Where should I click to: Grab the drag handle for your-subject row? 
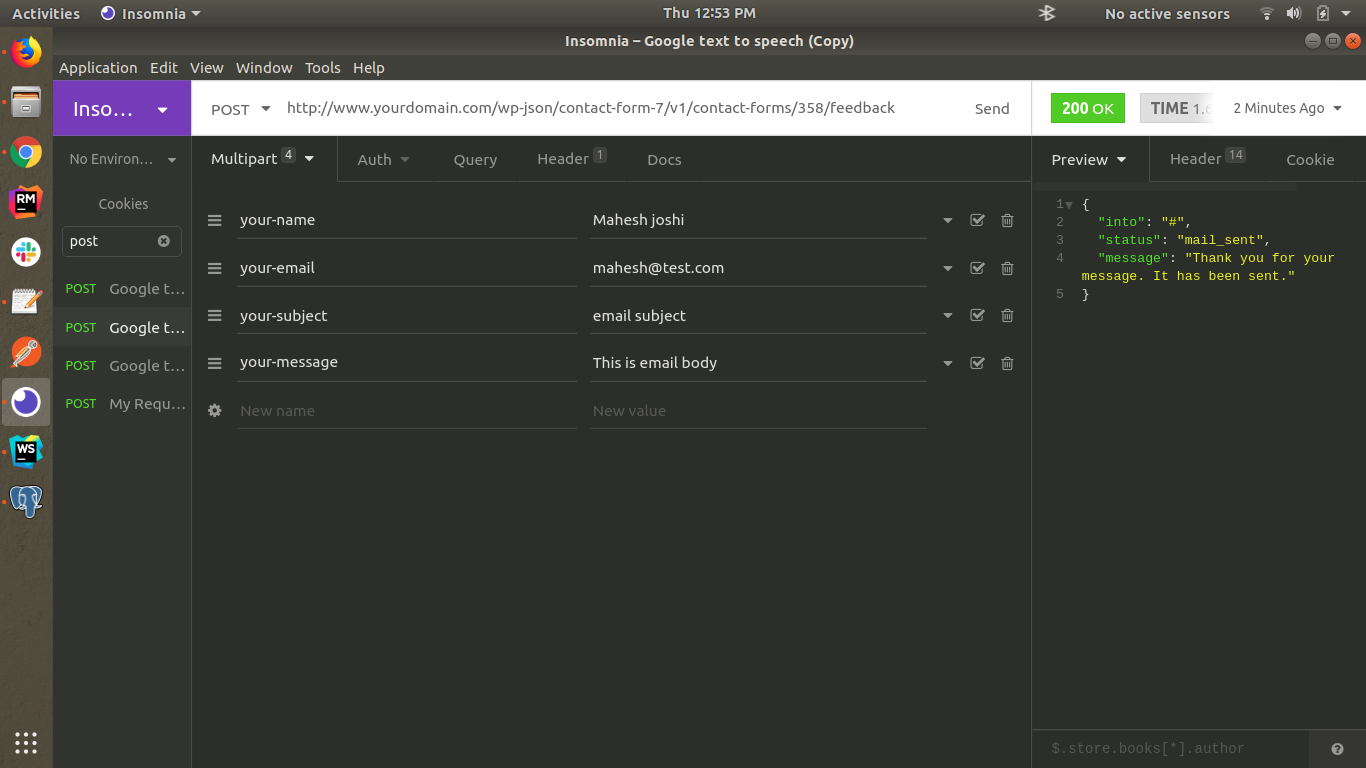pyautogui.click(x=214, y=315)
